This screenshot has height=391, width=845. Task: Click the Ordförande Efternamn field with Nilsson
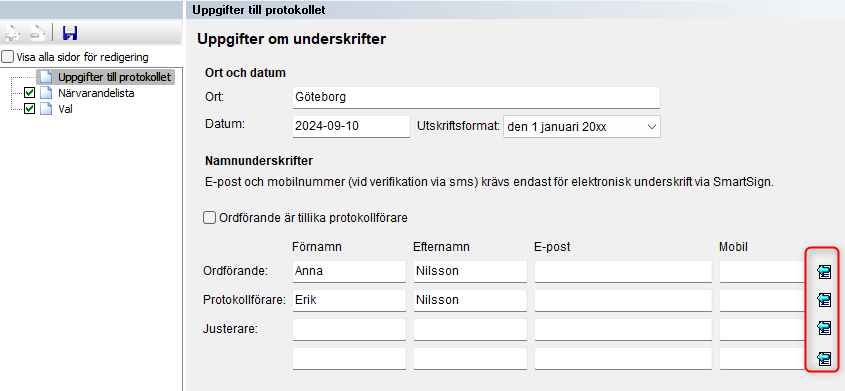470,271
